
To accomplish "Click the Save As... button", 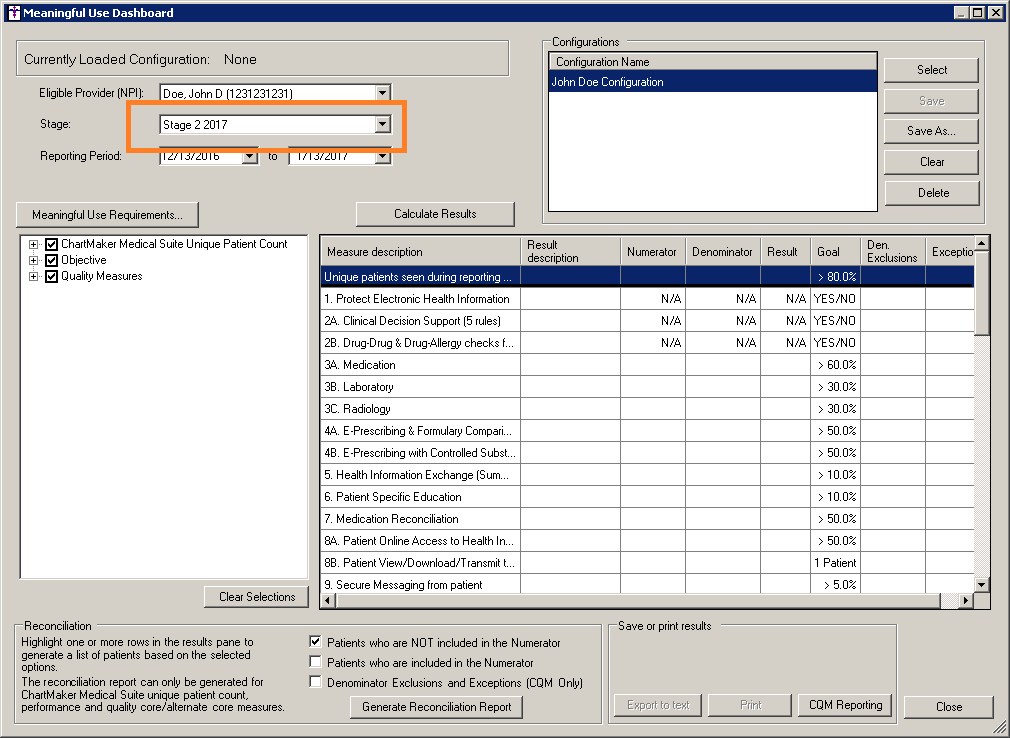I will click(x=931, y=131).
